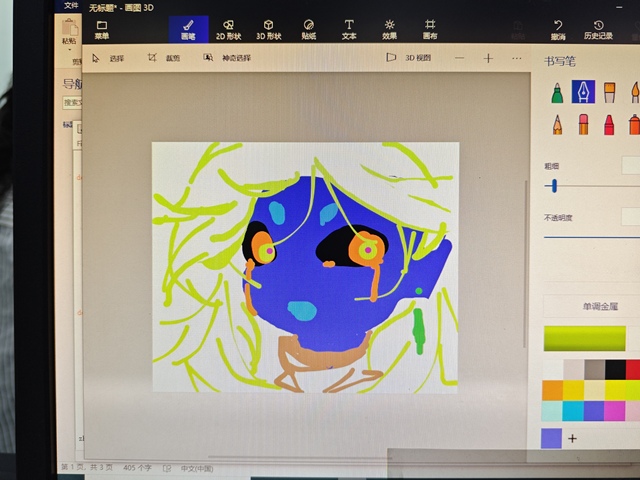Pick the Select (选择) tool

coord(108,58)
